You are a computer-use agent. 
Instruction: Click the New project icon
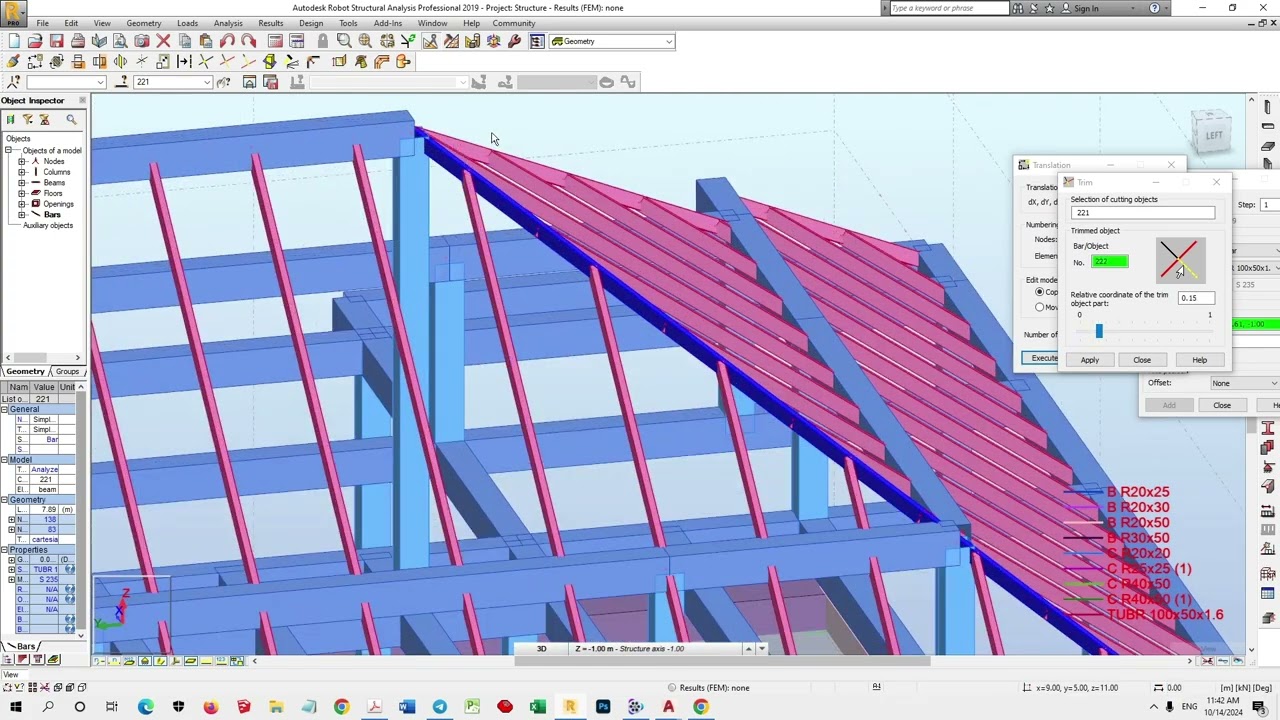[x=13, y=41]
